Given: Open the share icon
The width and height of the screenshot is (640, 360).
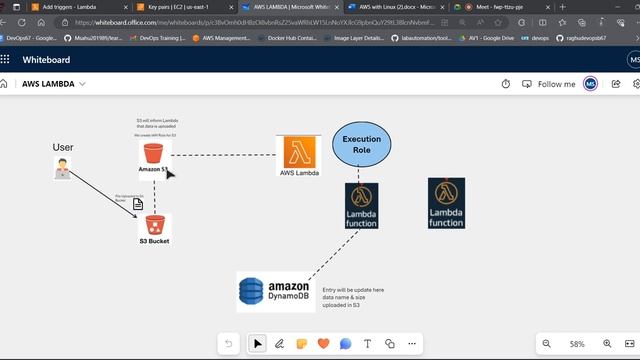Looking at the screenshot, I should [x=616, y=84].
